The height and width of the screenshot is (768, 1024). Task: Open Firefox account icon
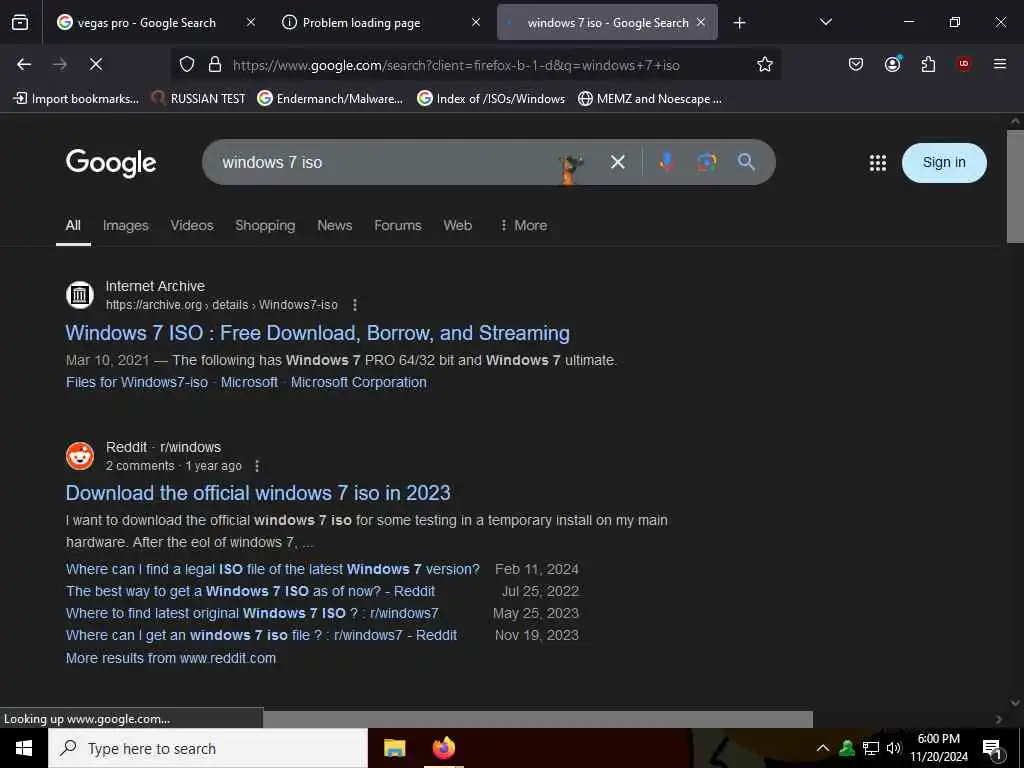pyautogui.click(x=892, y=64)
